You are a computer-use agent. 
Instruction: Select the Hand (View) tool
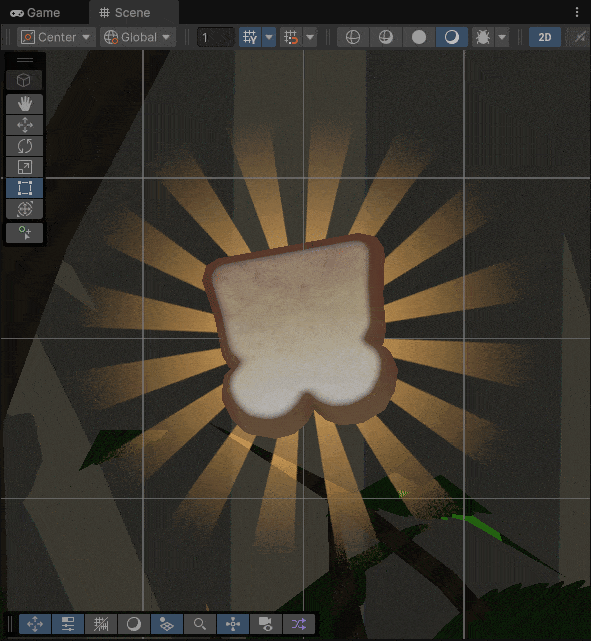click(25, 104)
